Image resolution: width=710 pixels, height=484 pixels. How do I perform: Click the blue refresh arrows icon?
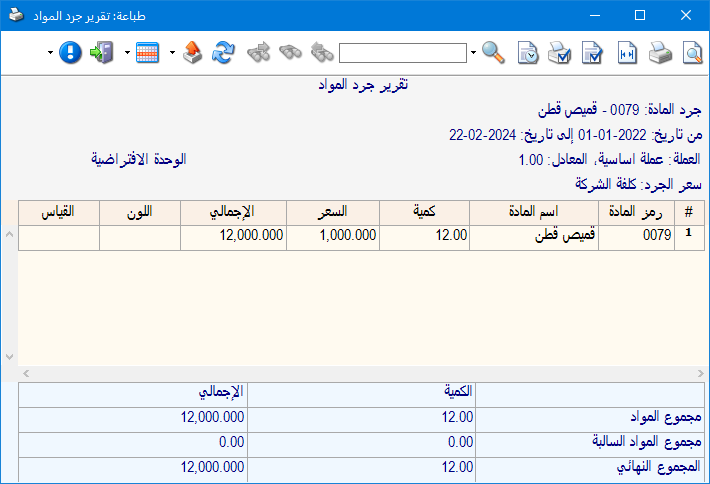[x=224, y=53]
